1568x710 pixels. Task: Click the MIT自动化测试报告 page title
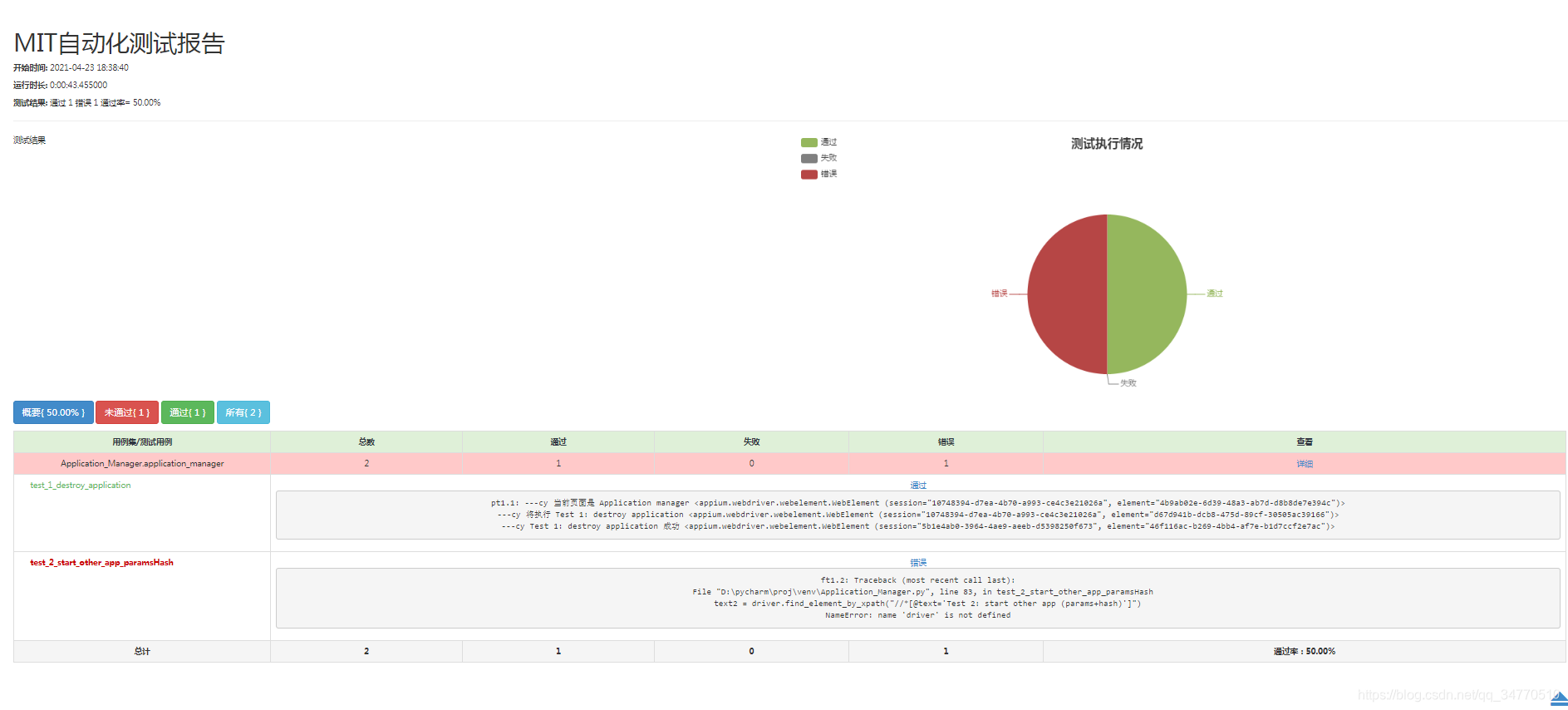[x=120, y=43]
